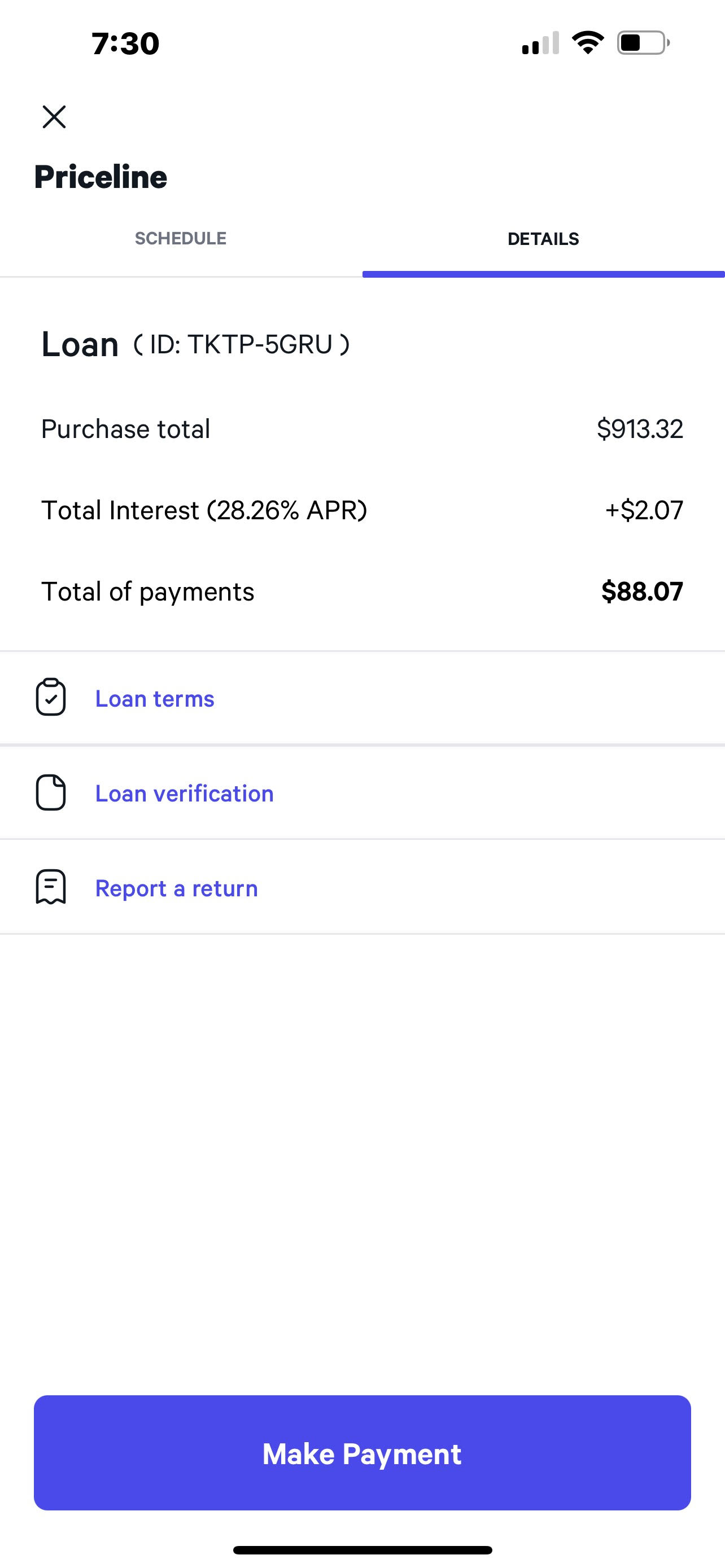This screenshot has width=725, height=1568.
Task: Tap the Loan verification document icon
Action: pyautogui.click(x=51, y=792)
